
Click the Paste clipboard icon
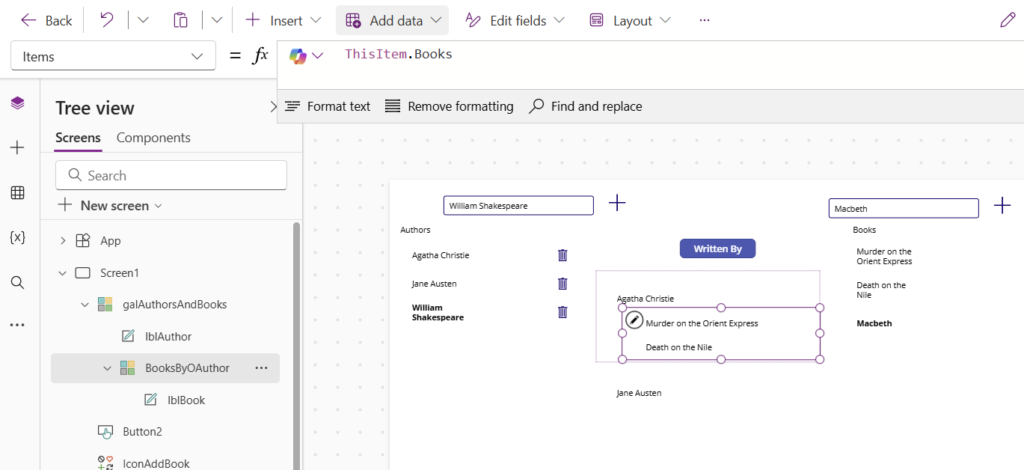coord(181,21)
